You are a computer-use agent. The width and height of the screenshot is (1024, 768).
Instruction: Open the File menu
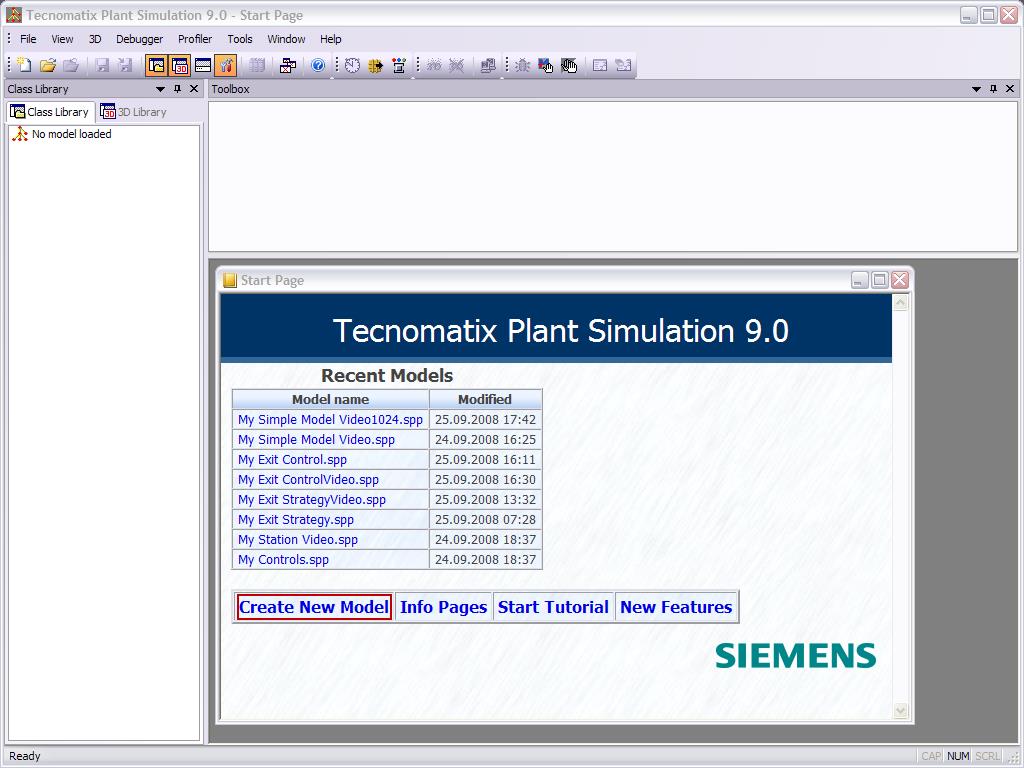tap(28, 39)
